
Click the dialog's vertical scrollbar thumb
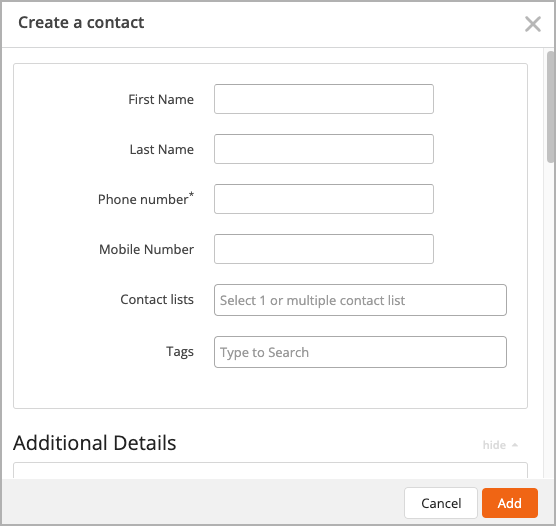[551, 106]
